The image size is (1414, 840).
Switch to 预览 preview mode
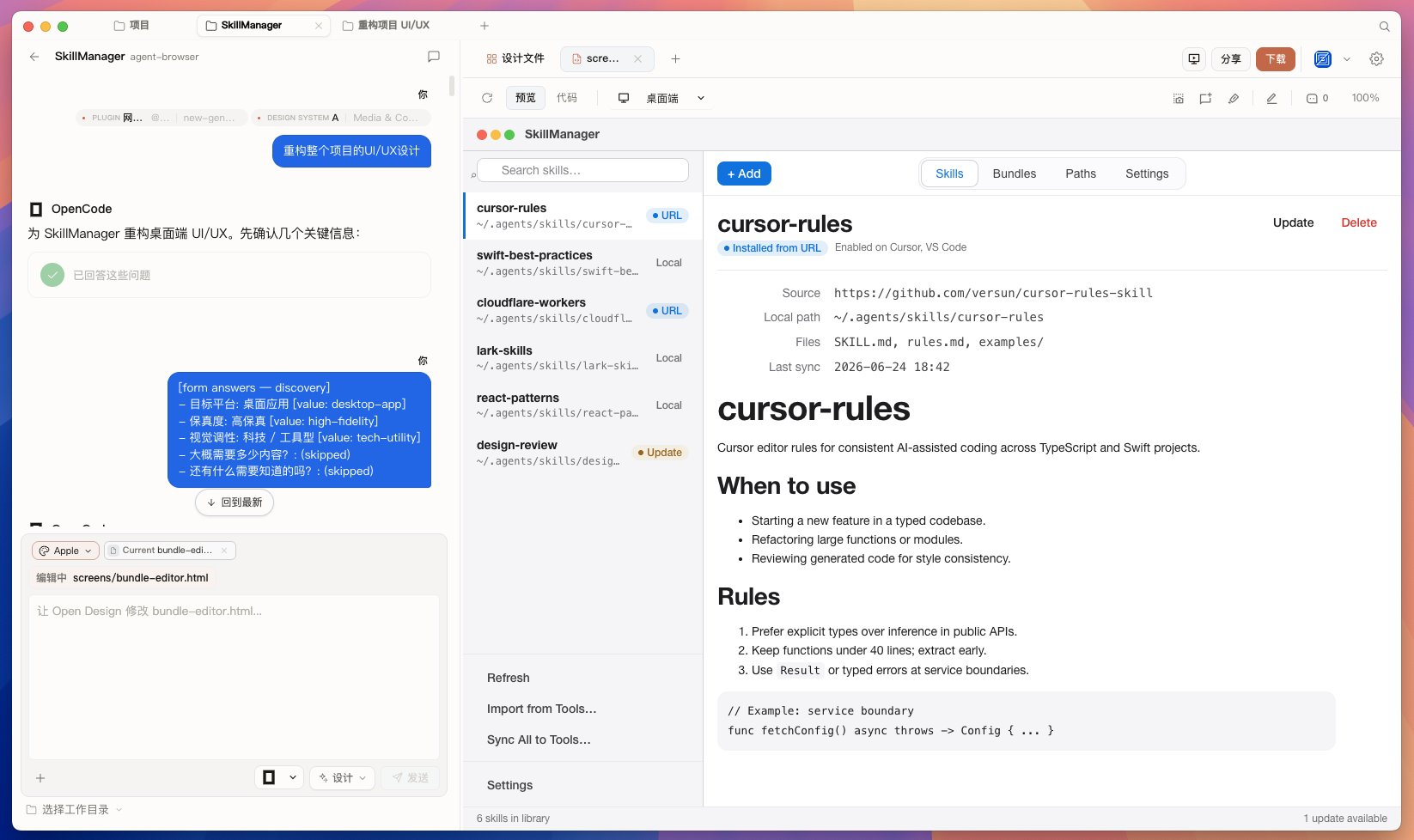[x=526, y=98]
